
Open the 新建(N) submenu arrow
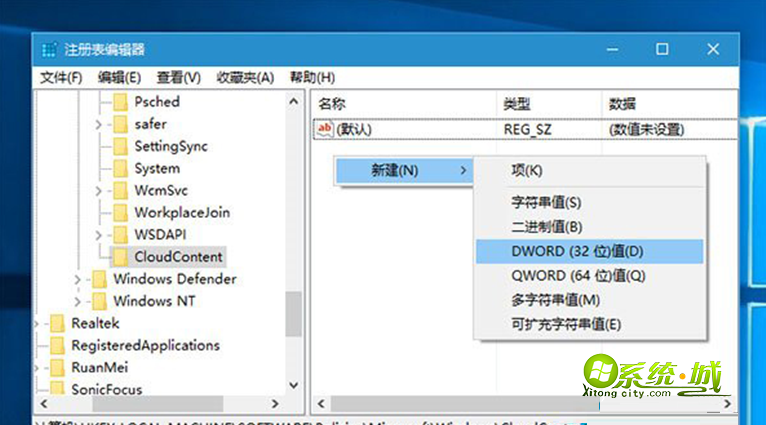(x=463, y=170)
